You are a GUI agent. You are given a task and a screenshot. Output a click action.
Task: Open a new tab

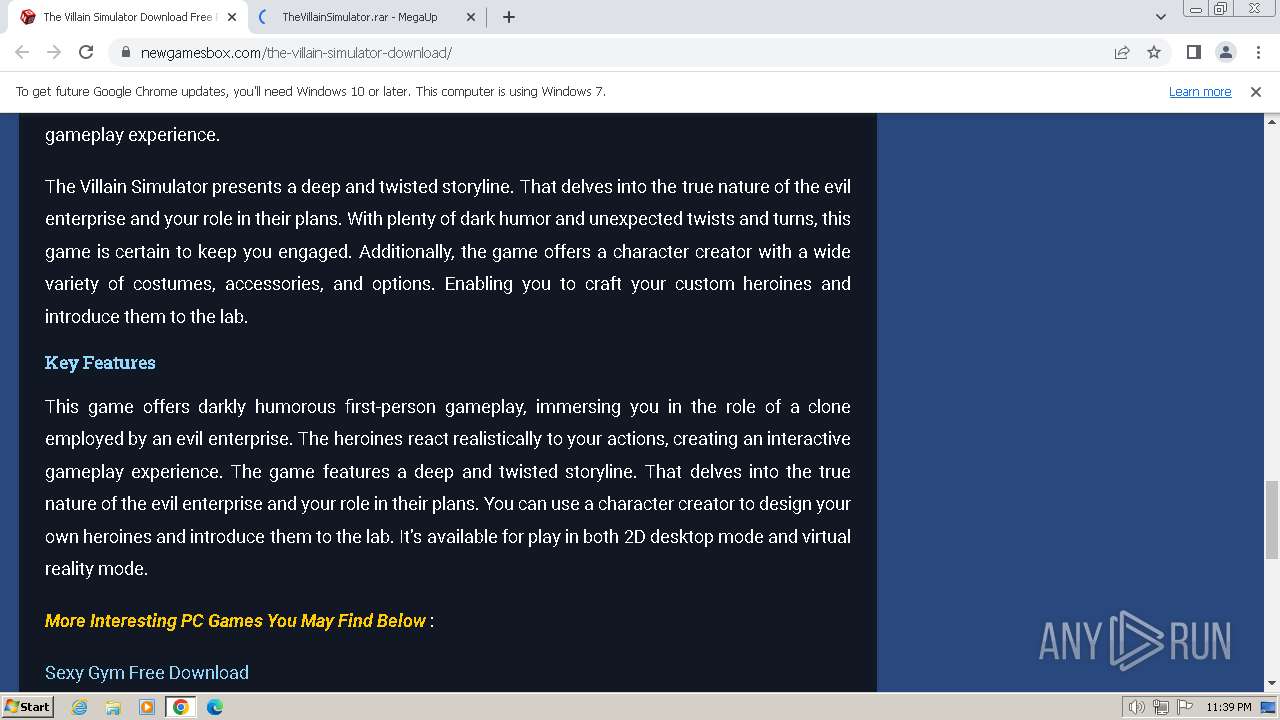pyautogui.click(x=509, y=17)
